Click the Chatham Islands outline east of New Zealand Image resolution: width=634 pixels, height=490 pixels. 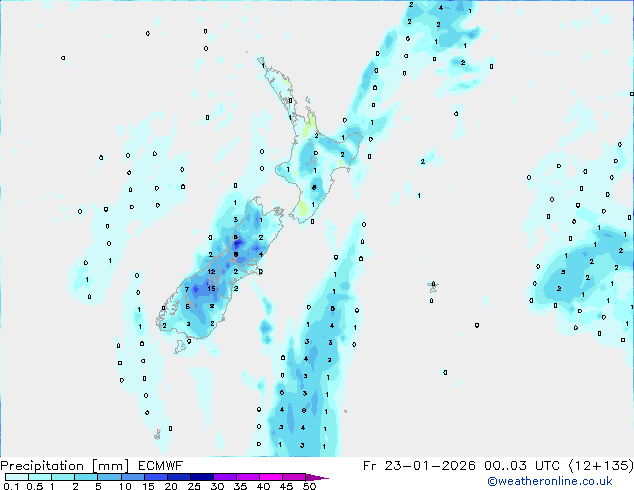[433, 286]
